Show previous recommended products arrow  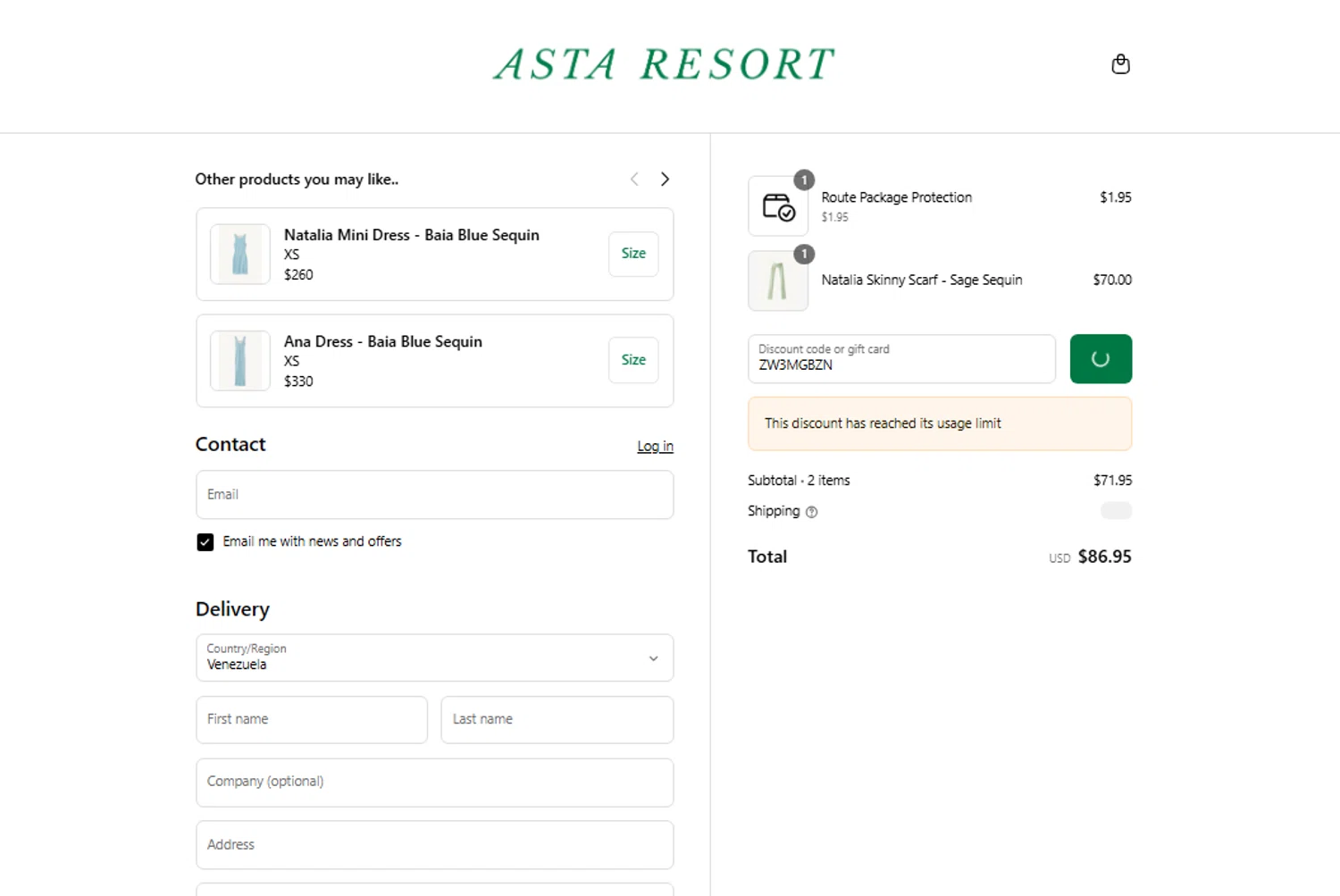click(634, 179)
